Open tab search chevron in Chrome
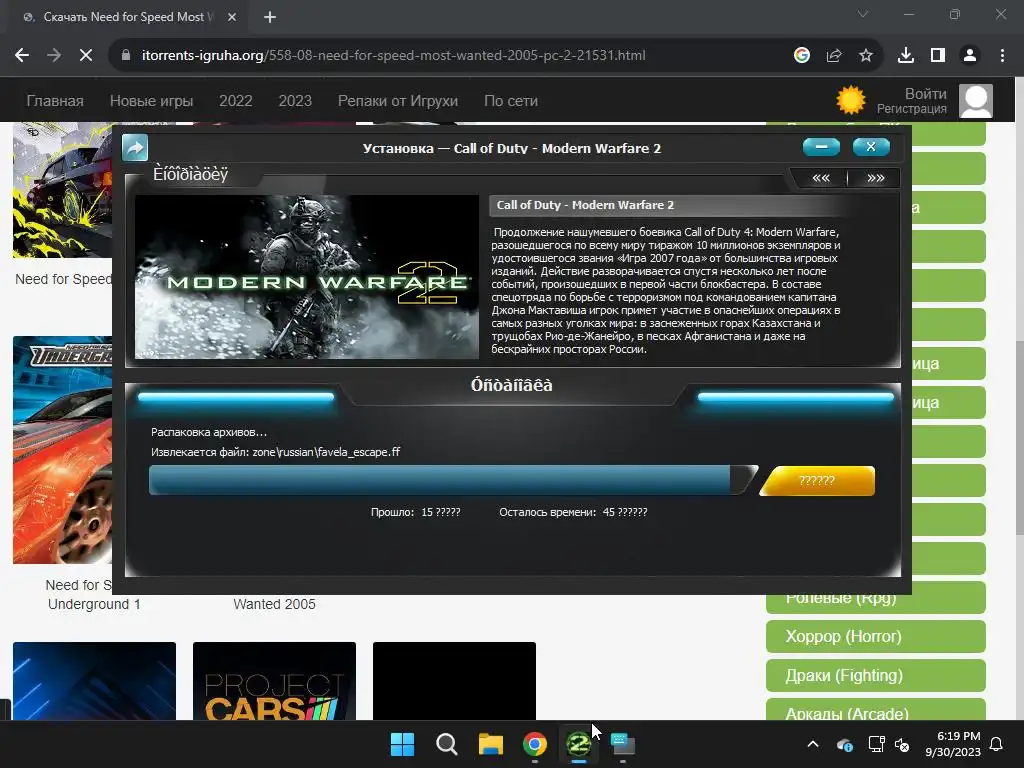The width and height of the screenshot is (1024, 768). coord(863,14)
